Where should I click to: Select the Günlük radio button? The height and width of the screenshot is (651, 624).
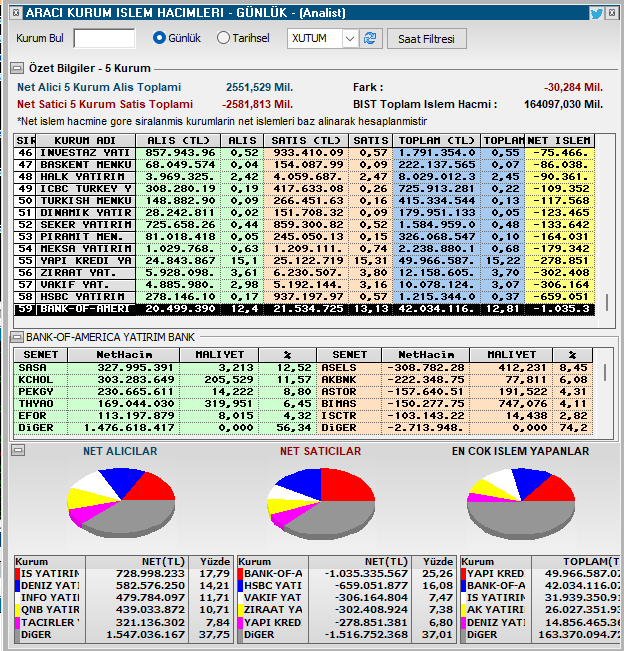click(159, 38)
